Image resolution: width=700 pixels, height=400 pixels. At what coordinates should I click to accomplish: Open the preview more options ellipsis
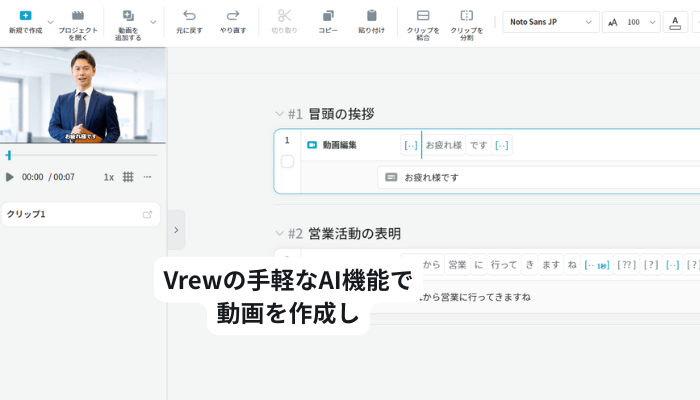[147, 177]
